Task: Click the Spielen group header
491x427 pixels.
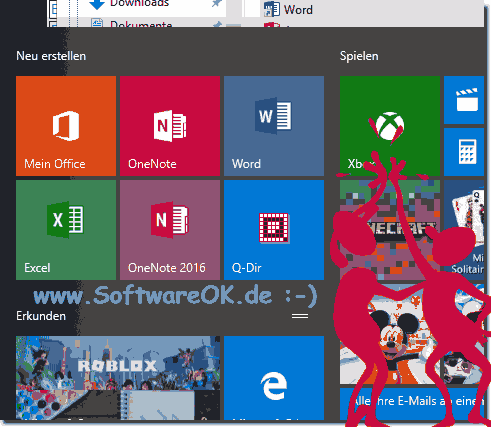Action: pyautogui.click(x=359, y=56)
